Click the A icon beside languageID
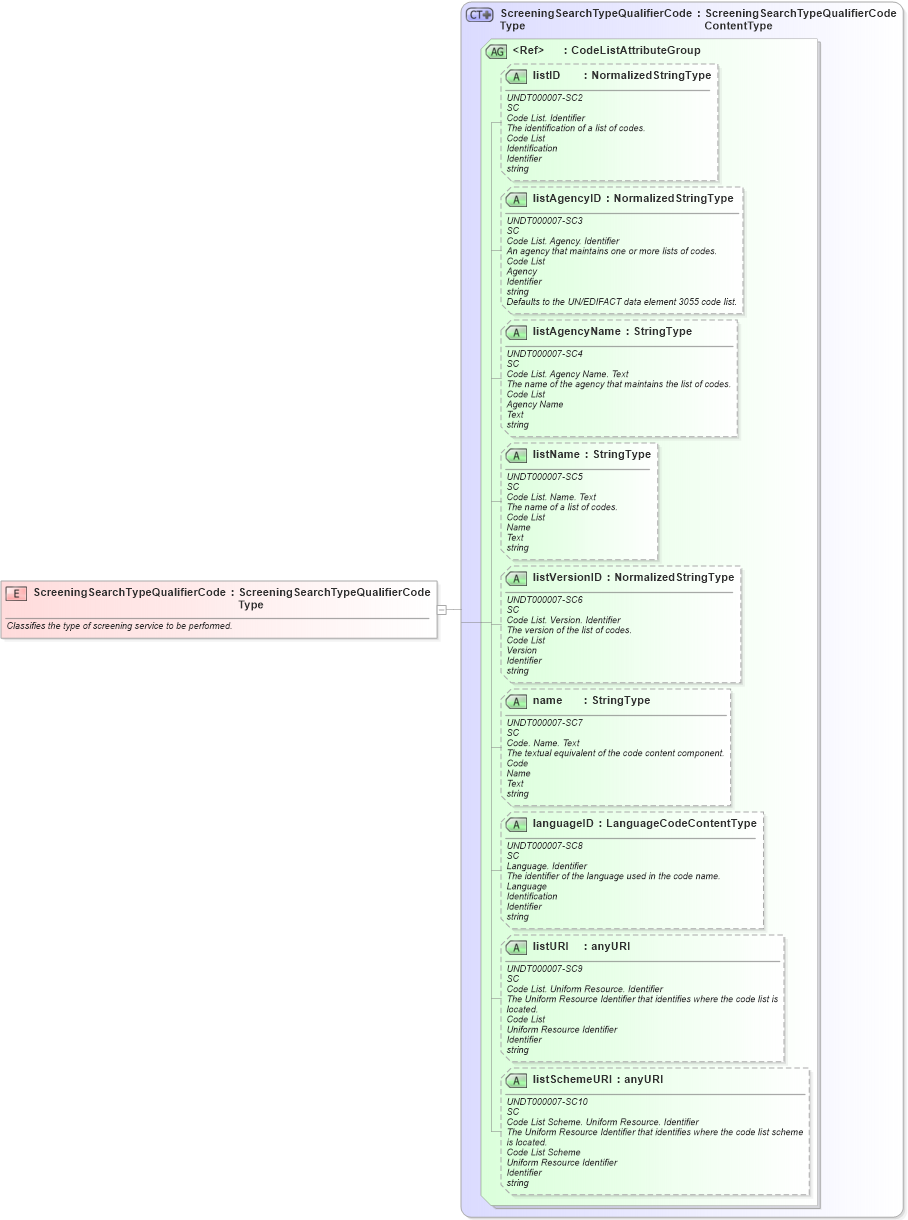 point(517,824)
